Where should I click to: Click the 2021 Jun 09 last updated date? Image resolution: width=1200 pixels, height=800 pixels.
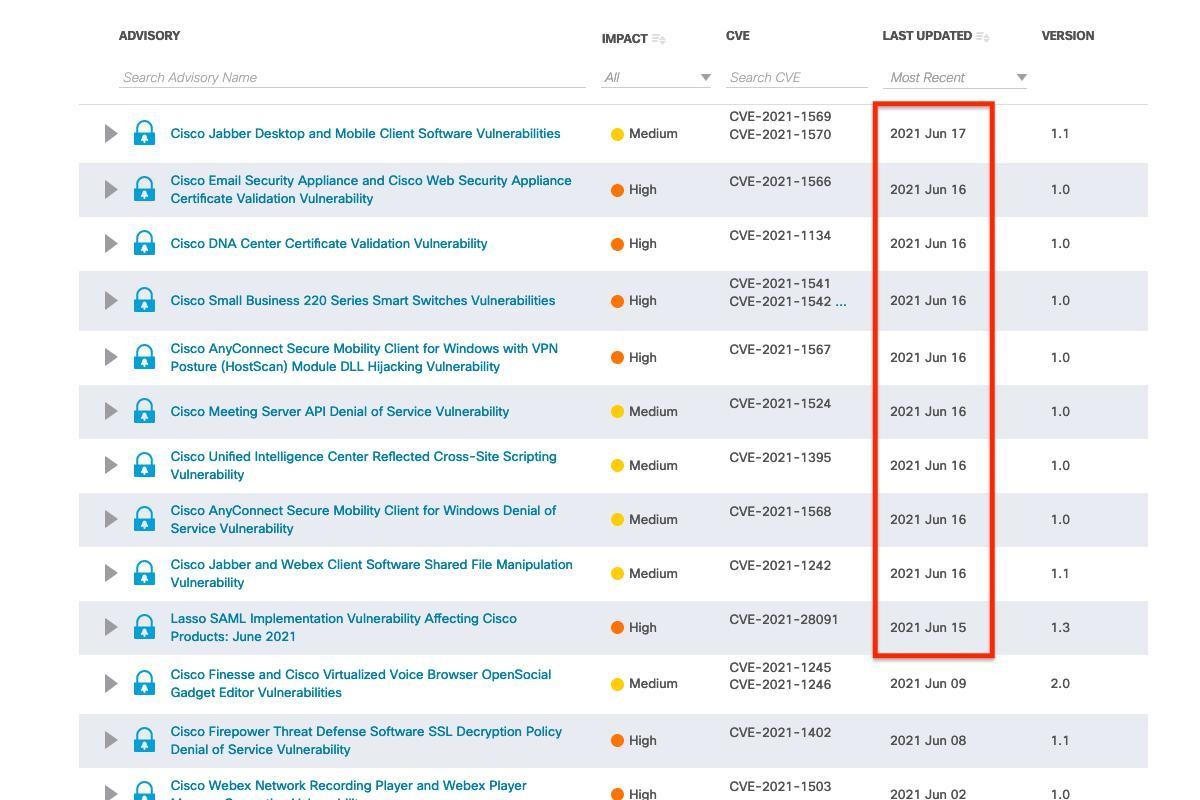(928, 683)
